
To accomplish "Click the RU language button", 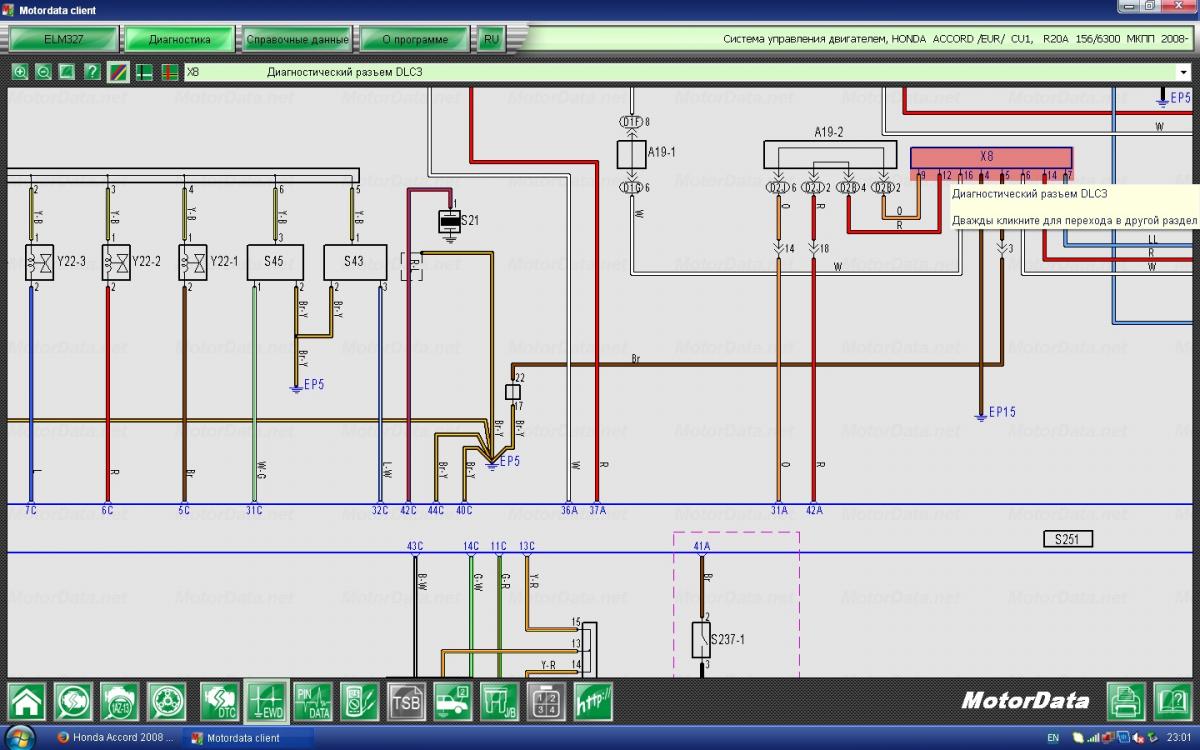I will coord(491,40).
